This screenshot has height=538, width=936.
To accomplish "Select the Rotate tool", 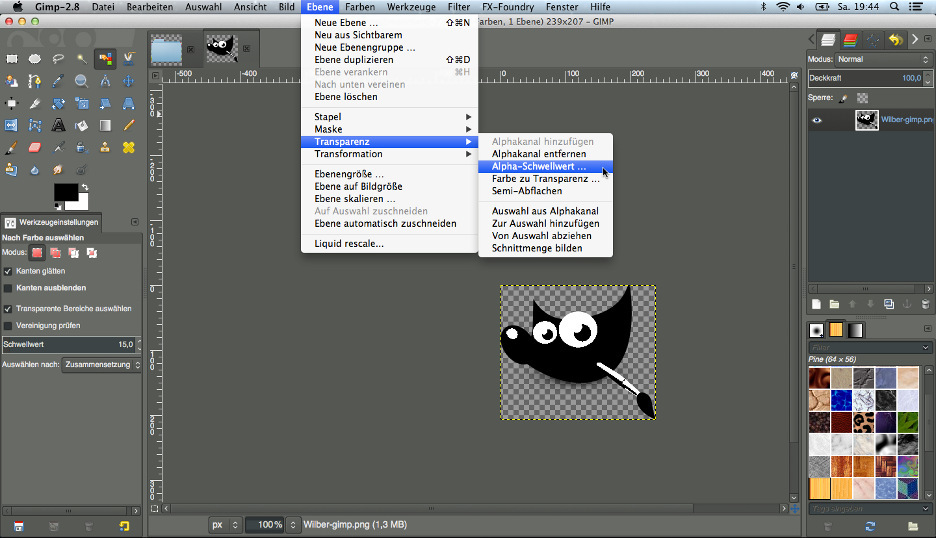I will pos(58,103).
